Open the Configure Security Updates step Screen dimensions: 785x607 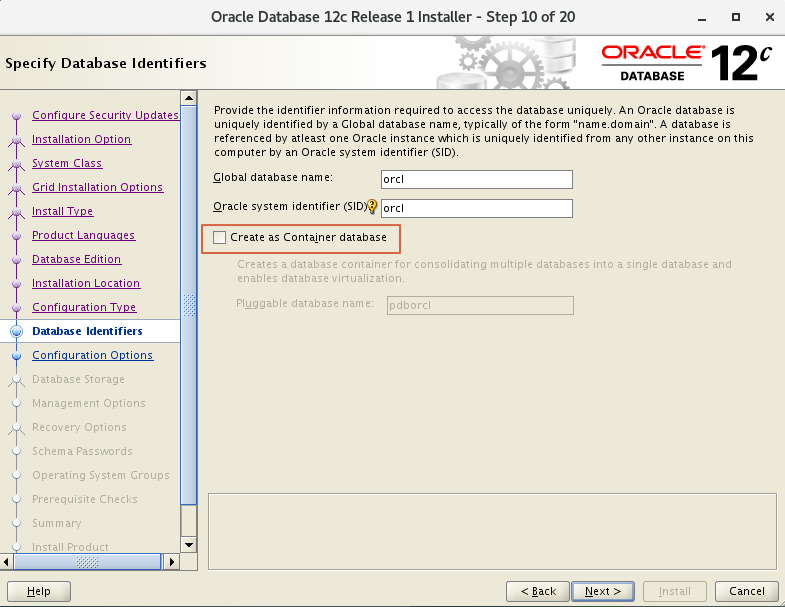[x=105, y=115]
